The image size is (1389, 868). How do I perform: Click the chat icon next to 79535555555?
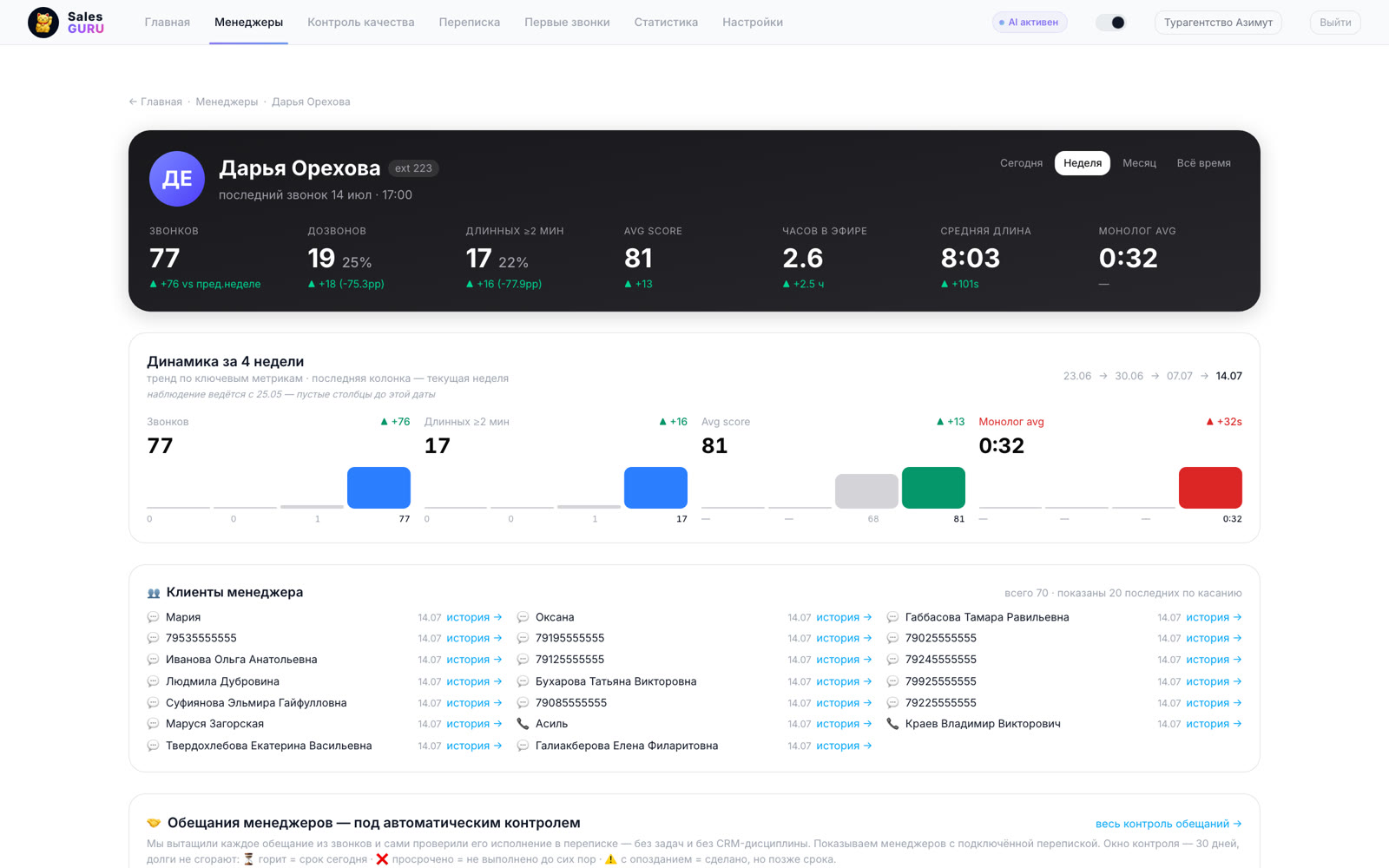pos(154,638)
